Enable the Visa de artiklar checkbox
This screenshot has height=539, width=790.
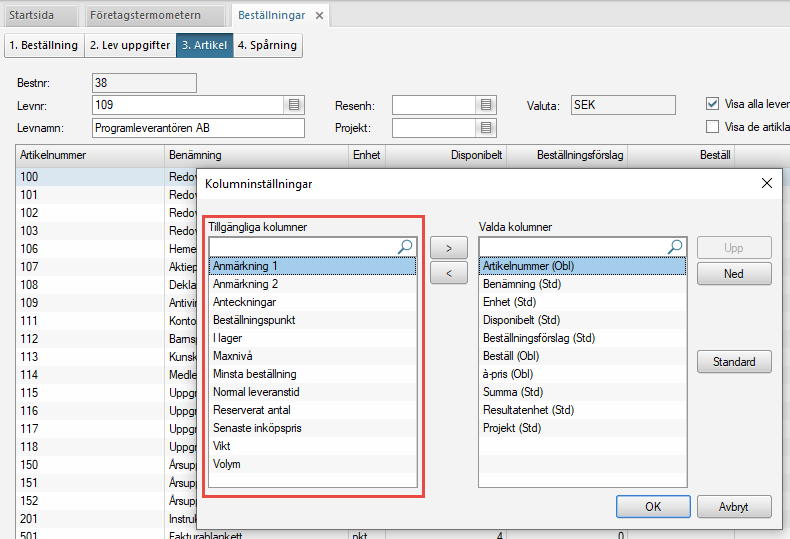coord(713,127)
